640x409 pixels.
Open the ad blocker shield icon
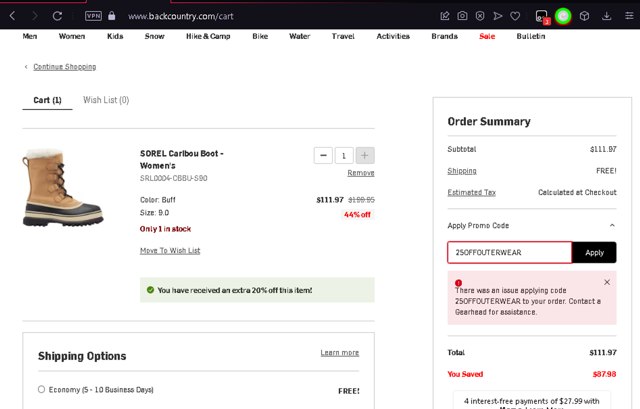[480, 16]
